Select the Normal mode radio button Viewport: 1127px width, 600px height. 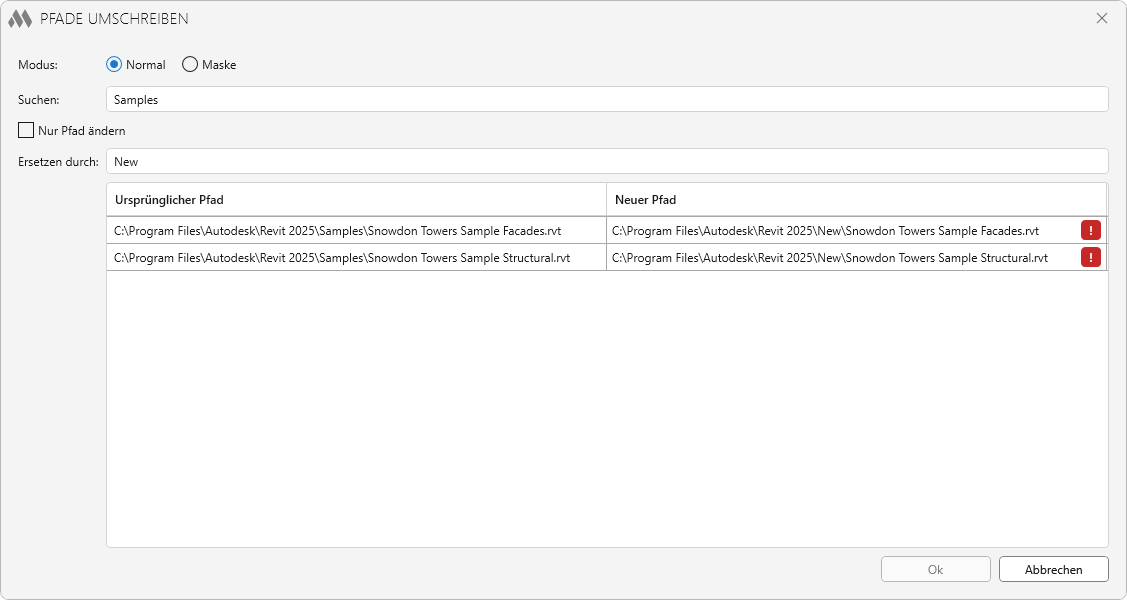click(x=114, y=65)
